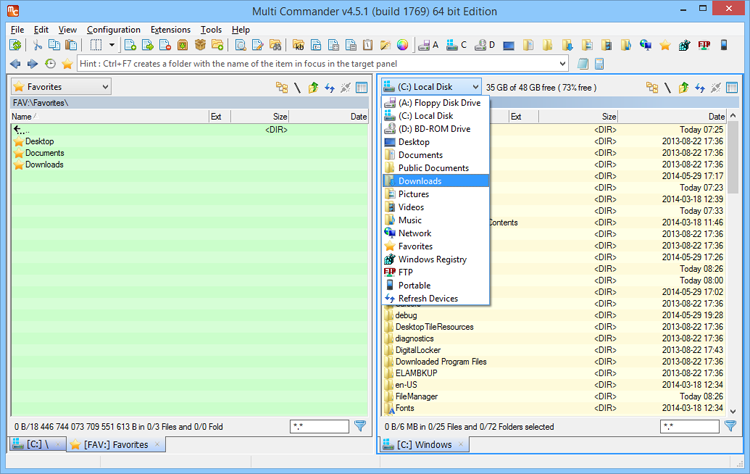This screenshot has height=474, width=750.
Task: Choose Windows Registry in the drive list
Action: (432, 259)
